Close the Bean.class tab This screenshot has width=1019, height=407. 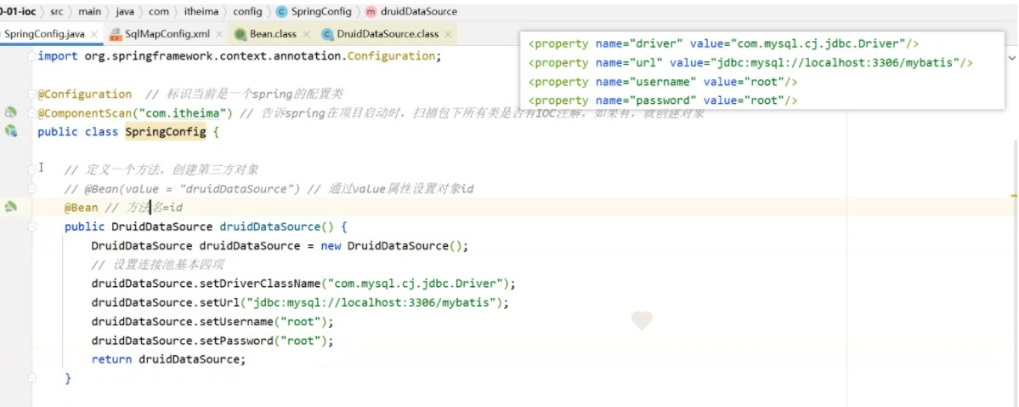point(305,34)
